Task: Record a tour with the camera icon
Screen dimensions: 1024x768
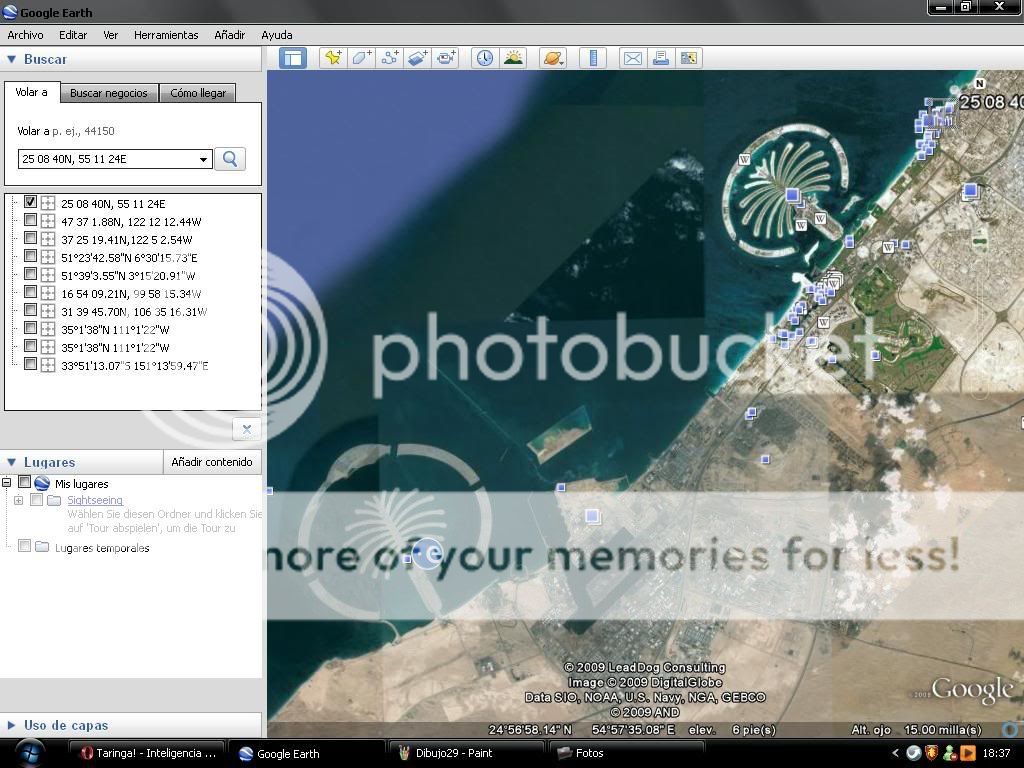Action: pyautogui.click(x=446, y=58)
